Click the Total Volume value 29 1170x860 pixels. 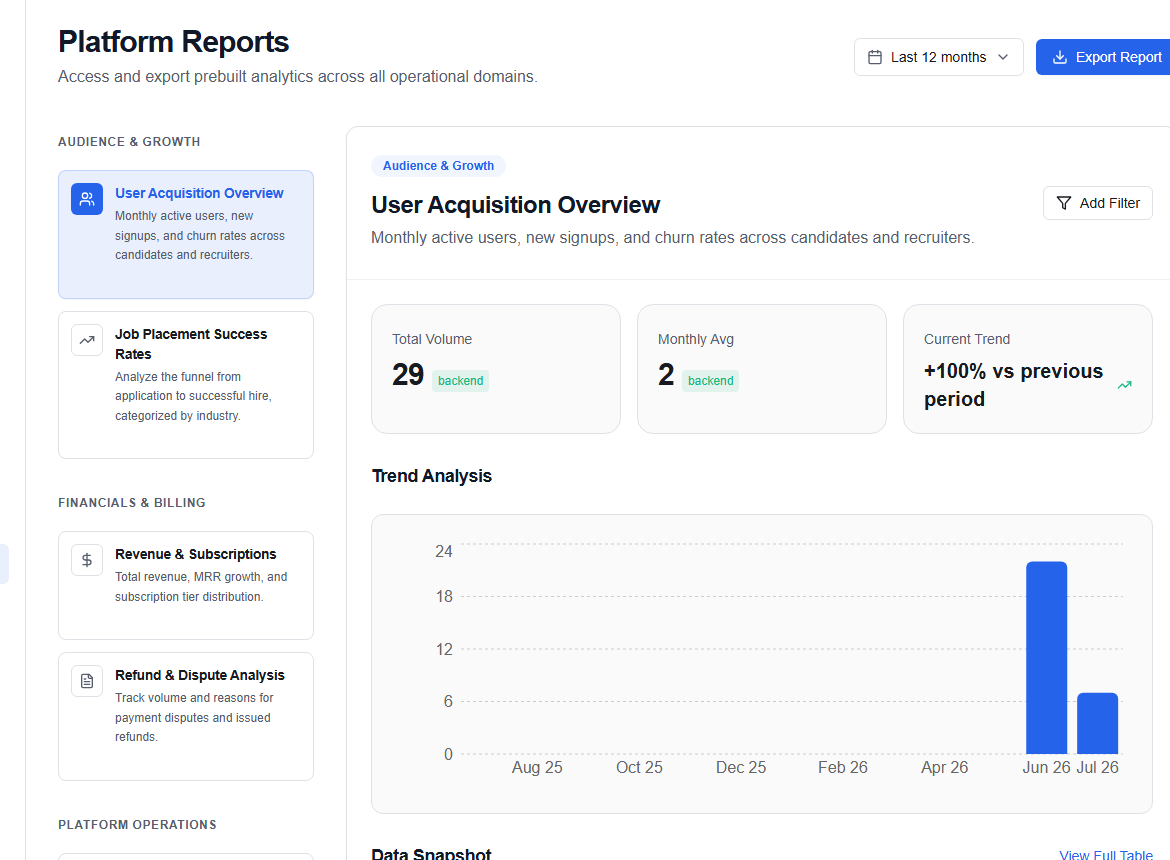tap(408, 374)
